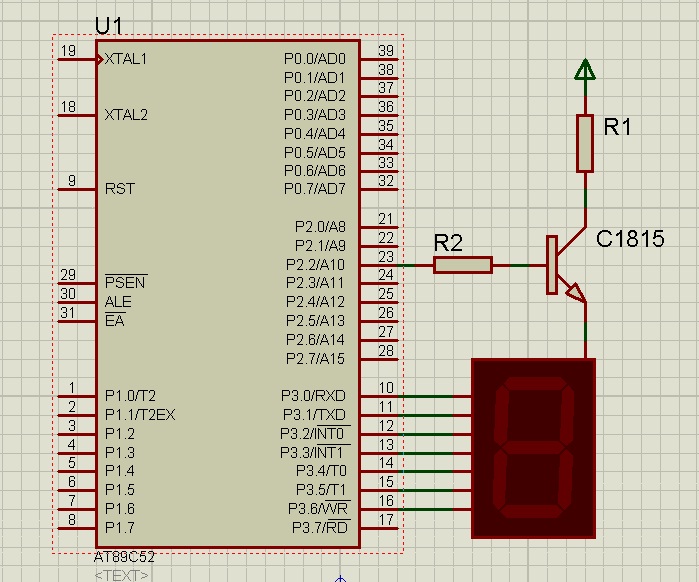Click the P0.3/AD3 pin label

click(x=315, y=115)
